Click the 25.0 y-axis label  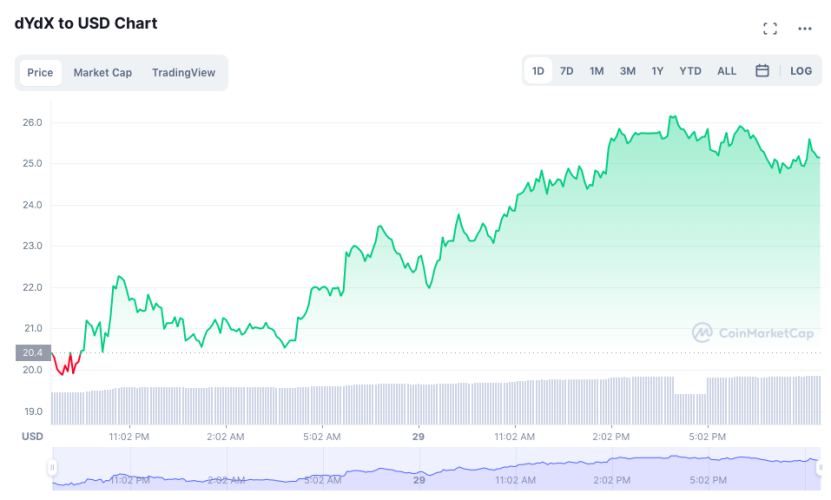click(x=32, y=163)
